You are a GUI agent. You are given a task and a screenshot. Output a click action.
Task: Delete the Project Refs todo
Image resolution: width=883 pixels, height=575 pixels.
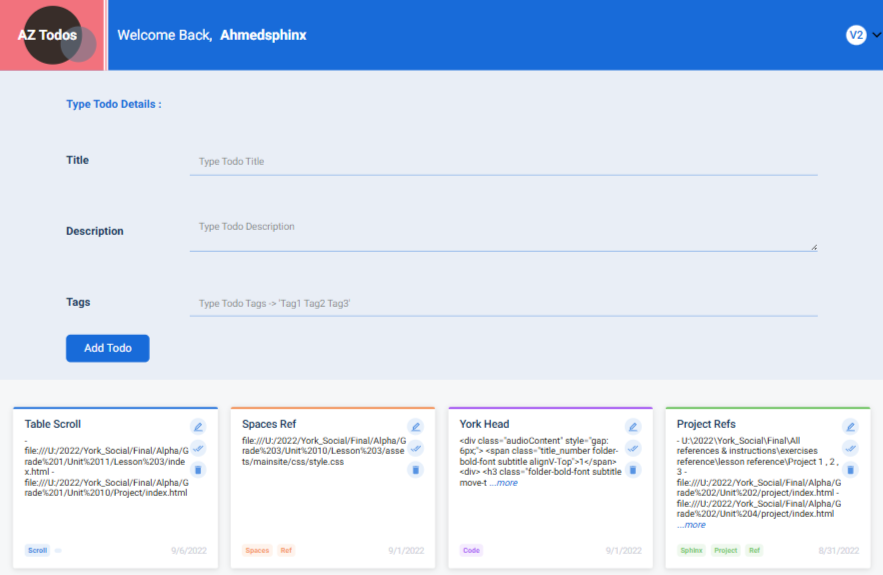click(850, 470)
